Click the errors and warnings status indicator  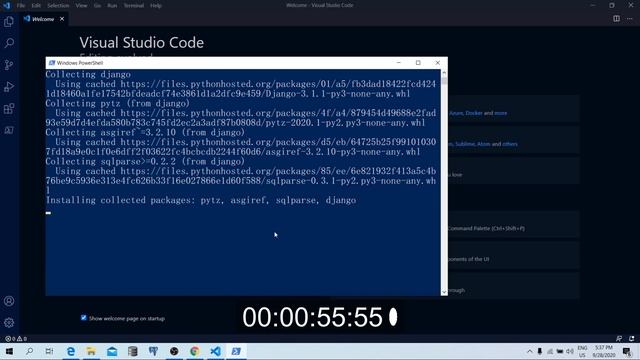tap(16, 338)
